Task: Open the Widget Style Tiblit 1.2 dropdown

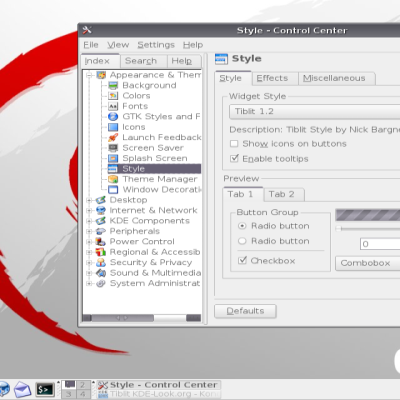Action: 314,112
